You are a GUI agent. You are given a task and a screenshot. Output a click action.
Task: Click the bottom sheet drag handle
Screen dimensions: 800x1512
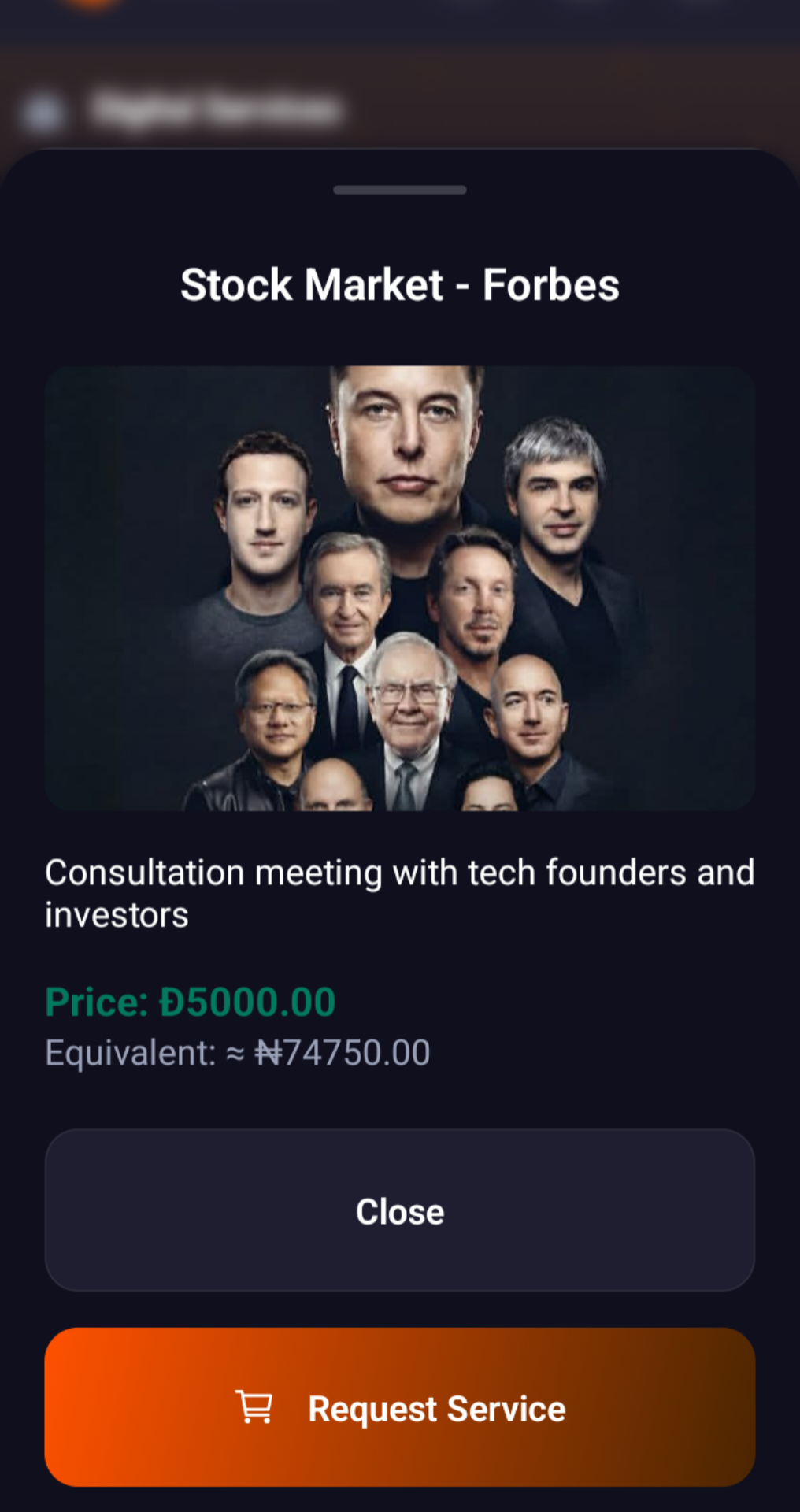(x=400, y=190)
